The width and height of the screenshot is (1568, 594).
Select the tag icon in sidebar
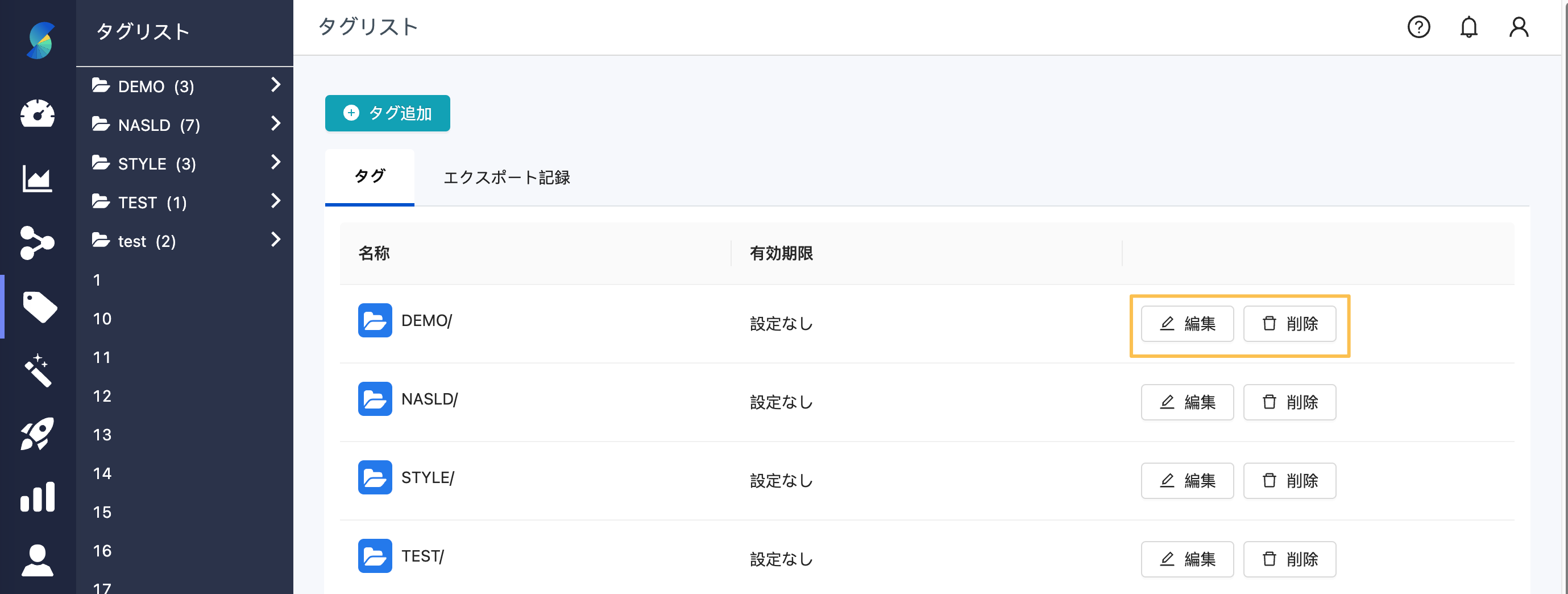click(40, 307)
